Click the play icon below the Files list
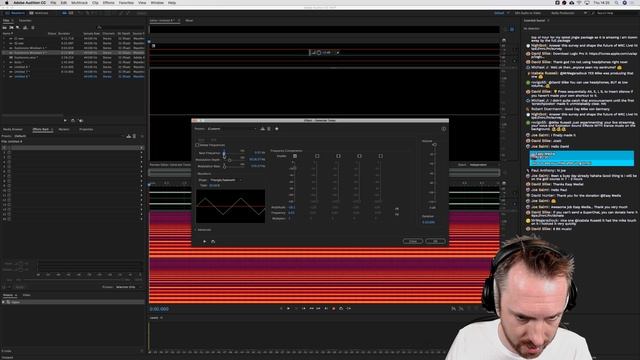Screen dimensions: 640x360 tap(65, 121)
